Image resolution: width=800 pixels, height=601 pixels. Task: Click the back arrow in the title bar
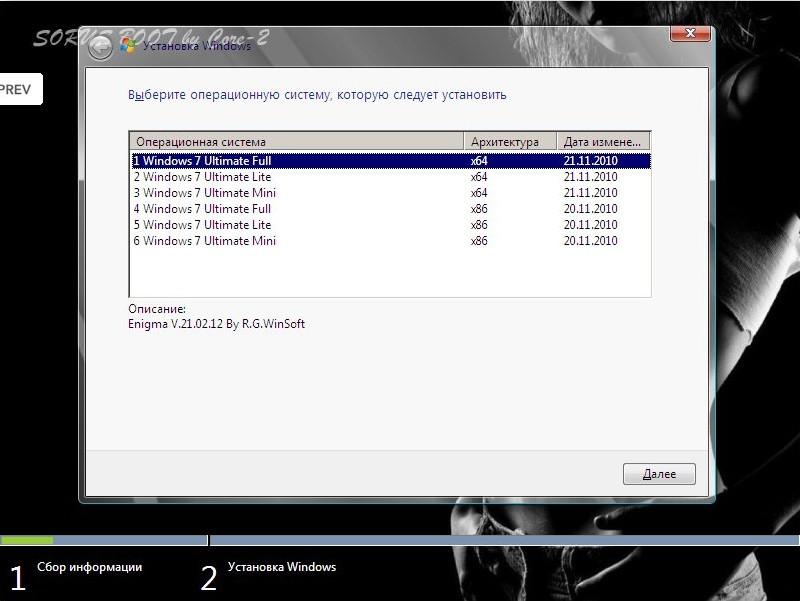[100, 48]
